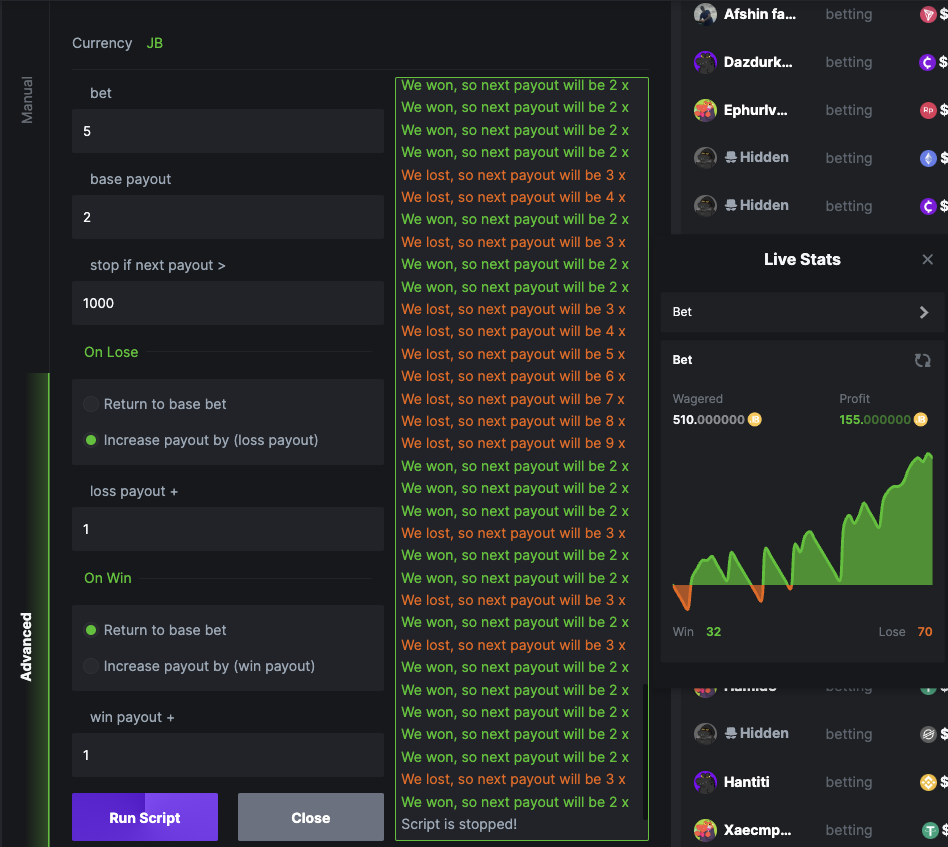Click the Close button
The image size is (948, 847).
[x=311, y=817]
